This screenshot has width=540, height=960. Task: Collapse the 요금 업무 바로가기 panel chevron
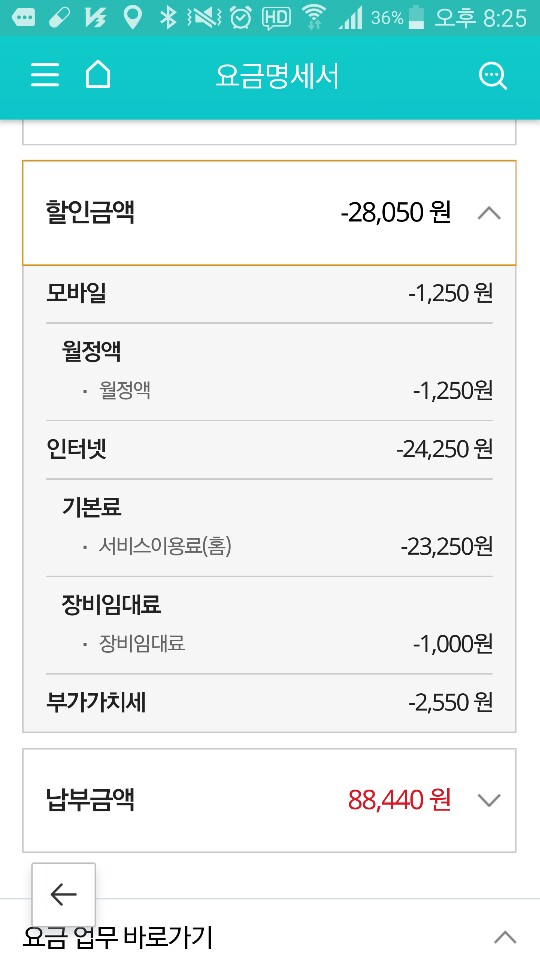pos(505,937)
